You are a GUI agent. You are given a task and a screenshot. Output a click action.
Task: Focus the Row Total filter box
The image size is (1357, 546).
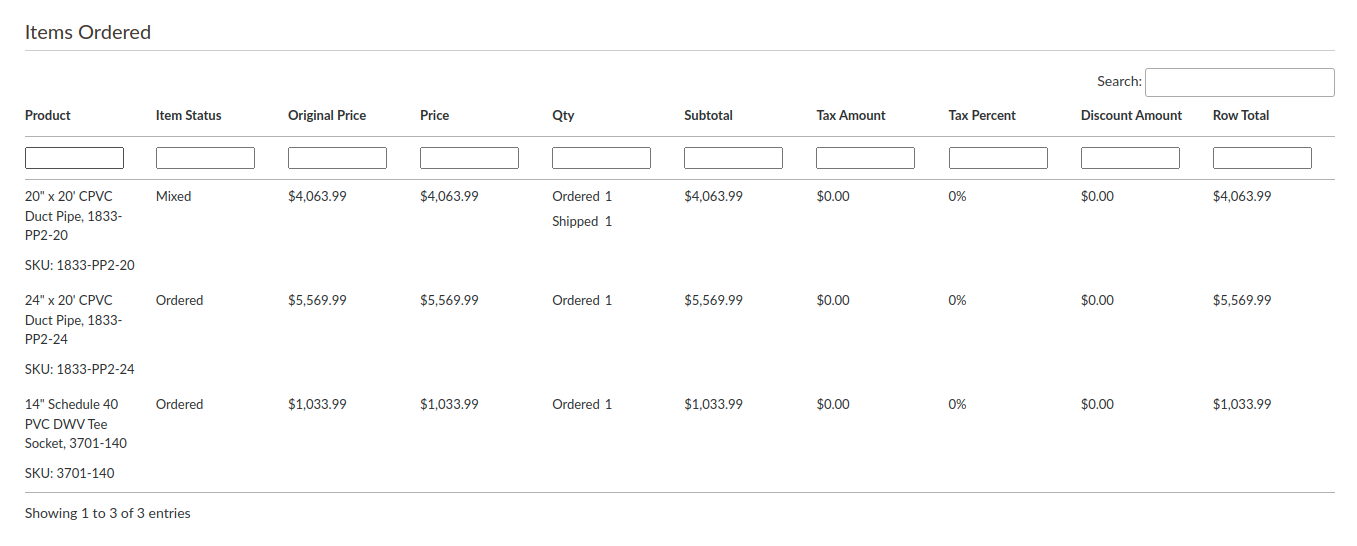pos(1262,158)
